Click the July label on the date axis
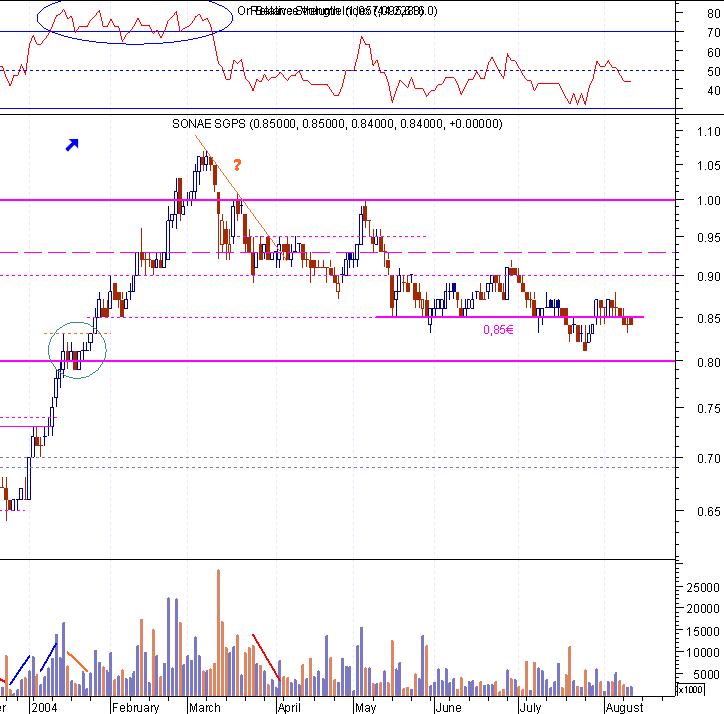This screenshot has height=714, width=724. [530, 707]
